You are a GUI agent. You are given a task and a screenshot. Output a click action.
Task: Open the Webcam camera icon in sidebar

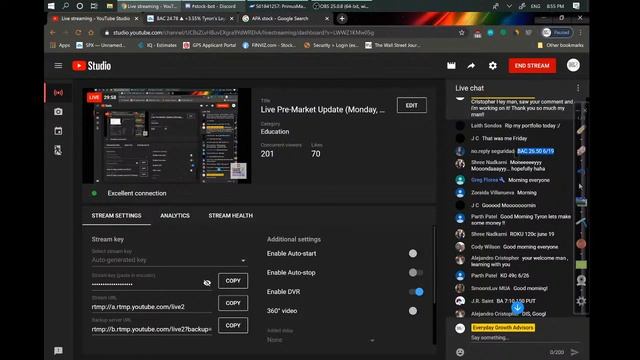pos(58,111)
